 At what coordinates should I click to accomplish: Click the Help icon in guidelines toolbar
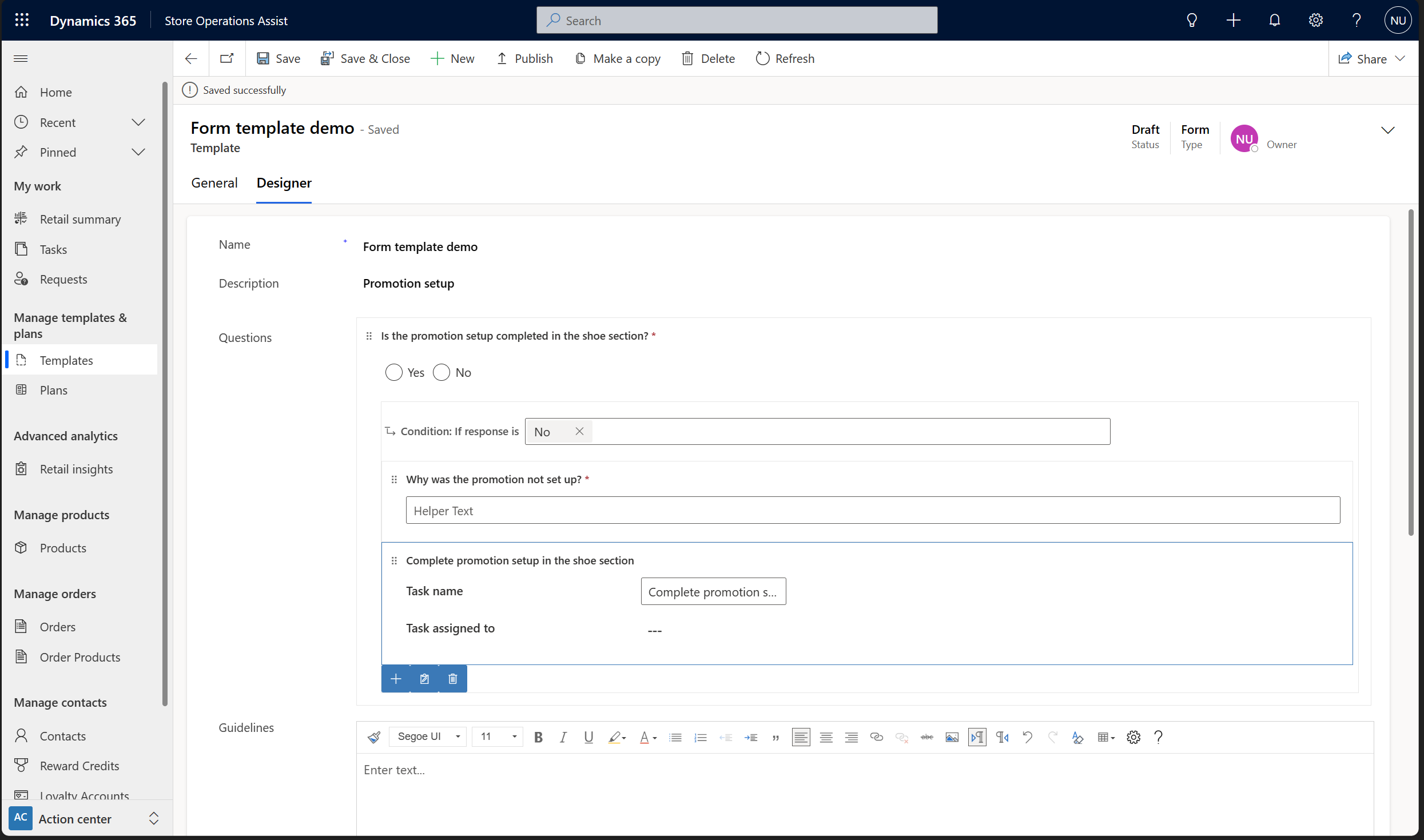pyautogui.click(x=1158, y=737)
